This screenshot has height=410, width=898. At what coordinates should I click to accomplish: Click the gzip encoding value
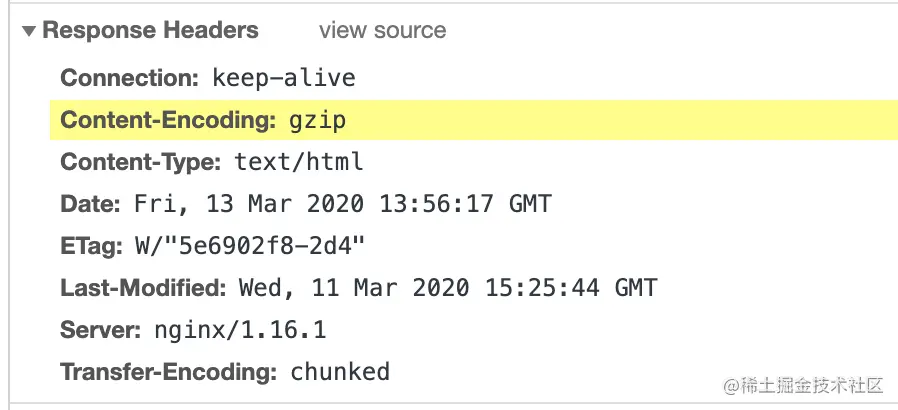pyautogui.click(x=316, y=121)
